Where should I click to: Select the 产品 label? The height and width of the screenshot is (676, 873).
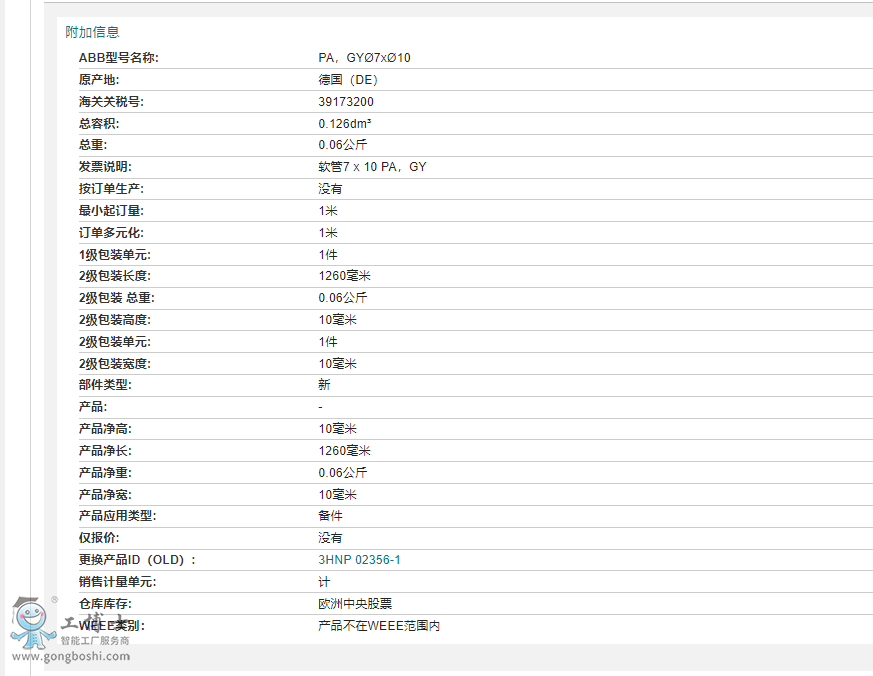(92, 406)
